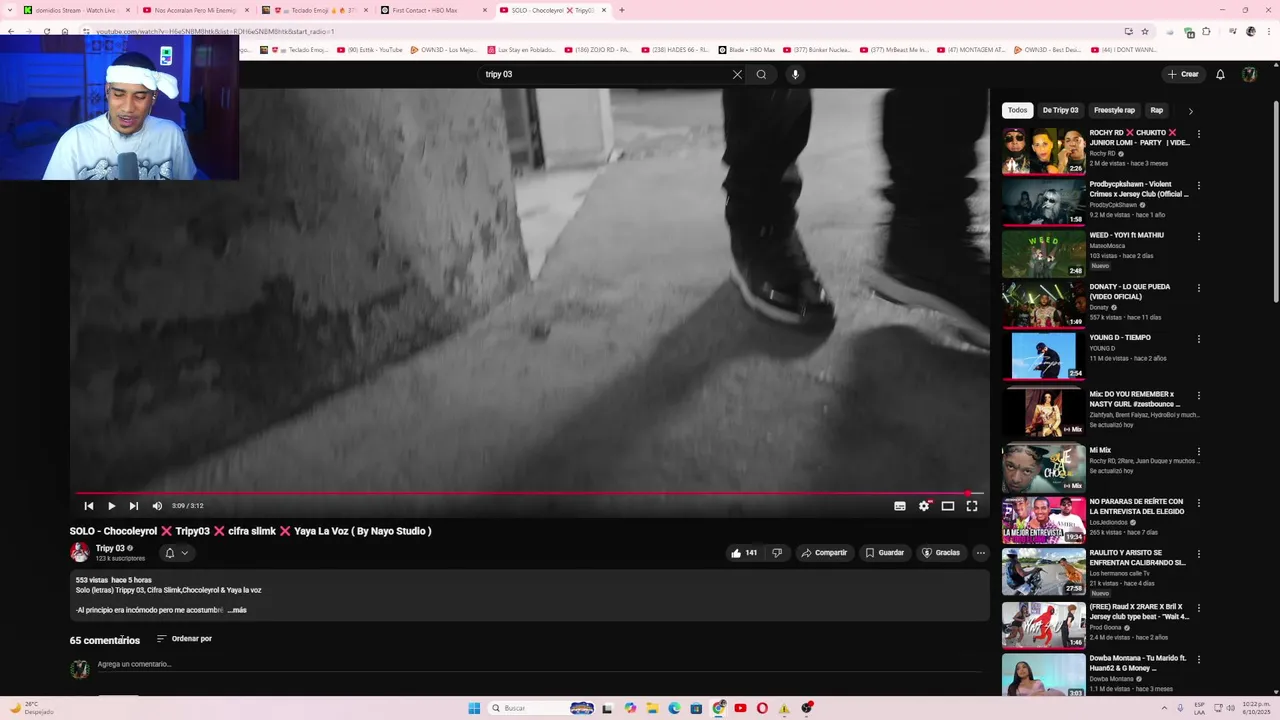The height and width of the screenshot is (720, 1280).
Task: Open account avatar menu
Action: (x=1249, y=74)
